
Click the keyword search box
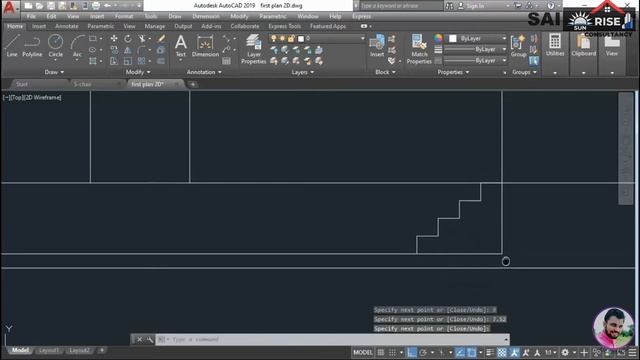pyautogui.click(x=400, y=6)
